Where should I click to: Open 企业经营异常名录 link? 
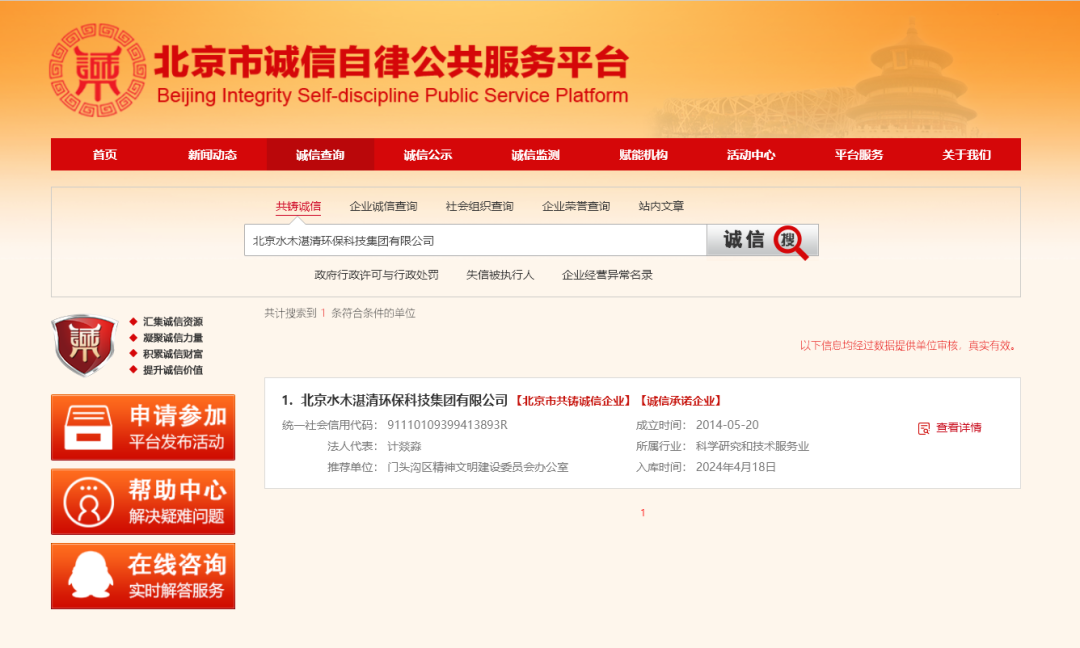click(607, 275)
